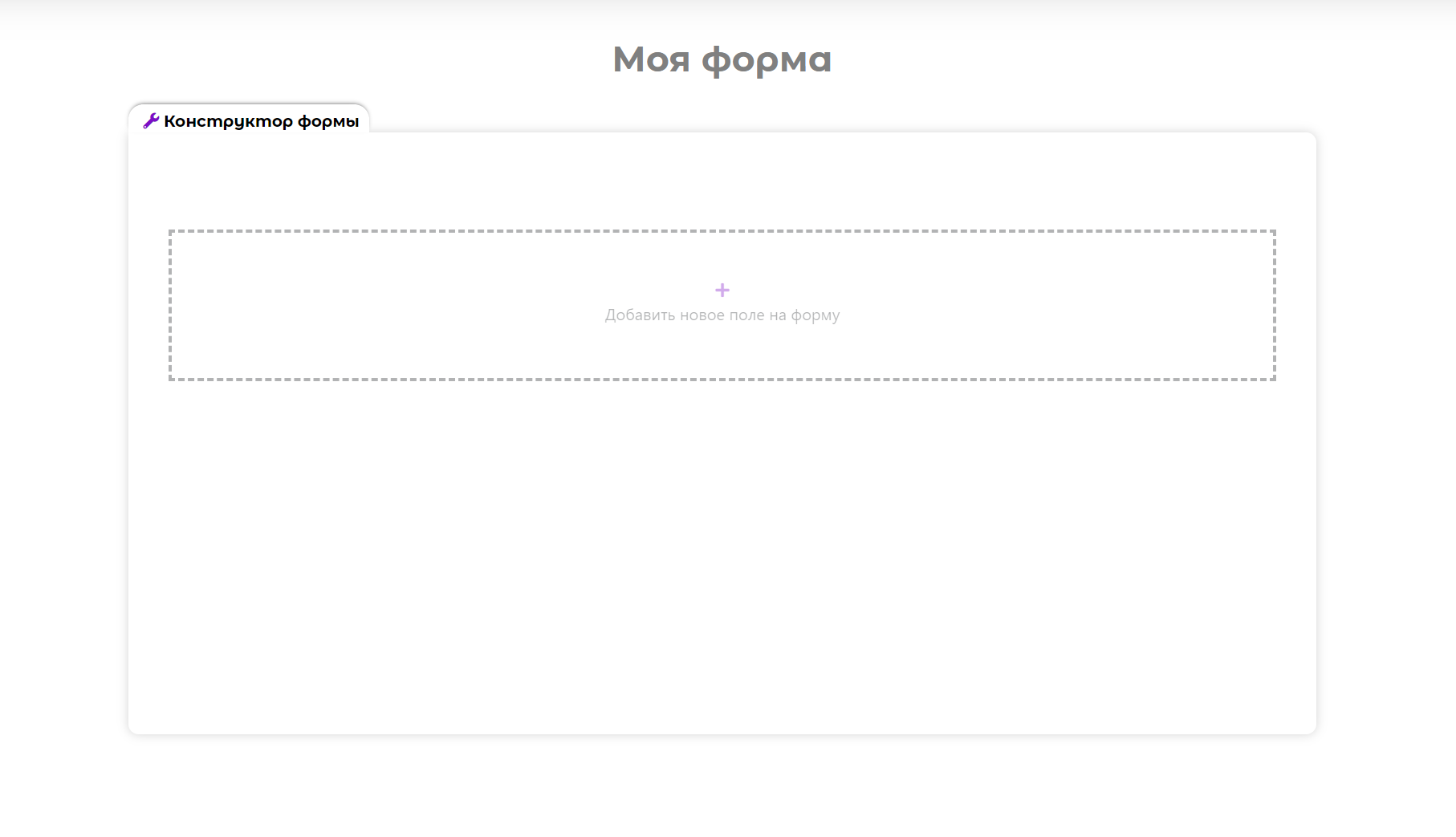Click the word поле in the placeholder
Viewport: 1456px width, 837px height.
coord(746,315)
